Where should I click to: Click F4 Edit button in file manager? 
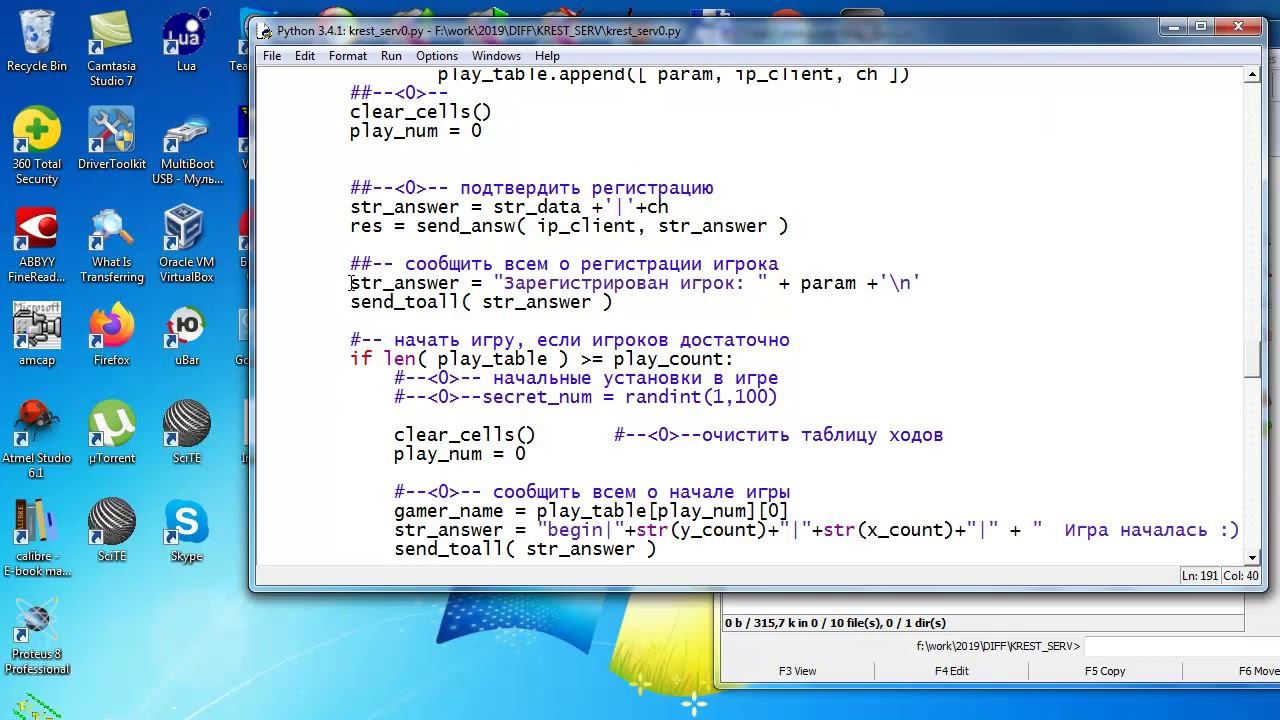pyautogui.click(x=952, y=671)
